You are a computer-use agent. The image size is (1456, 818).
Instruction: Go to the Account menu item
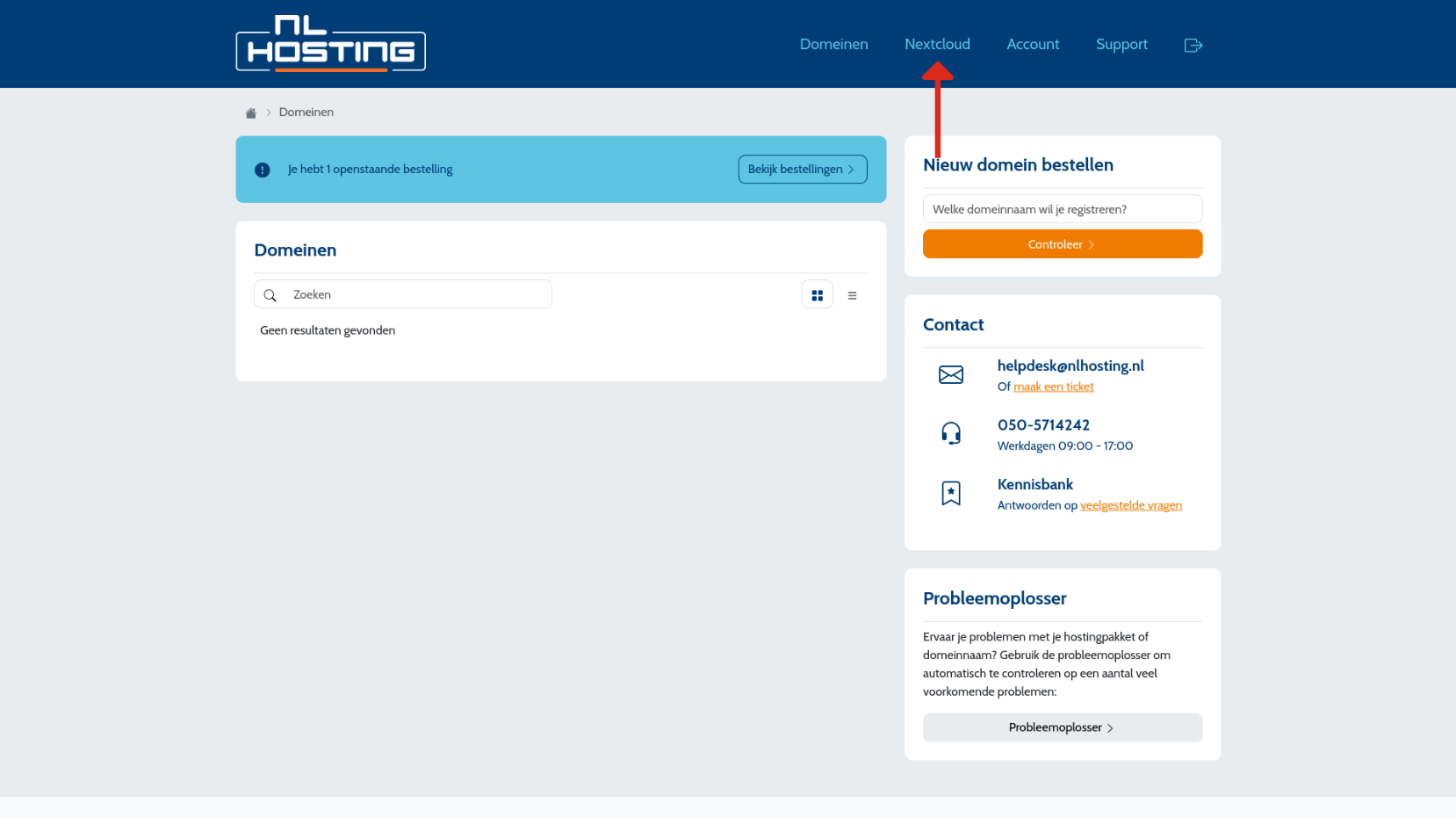(1033, 44)
